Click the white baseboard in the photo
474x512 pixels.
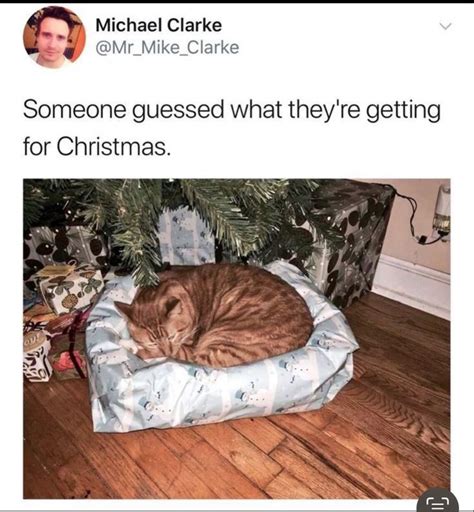click(x=412, y=287)
